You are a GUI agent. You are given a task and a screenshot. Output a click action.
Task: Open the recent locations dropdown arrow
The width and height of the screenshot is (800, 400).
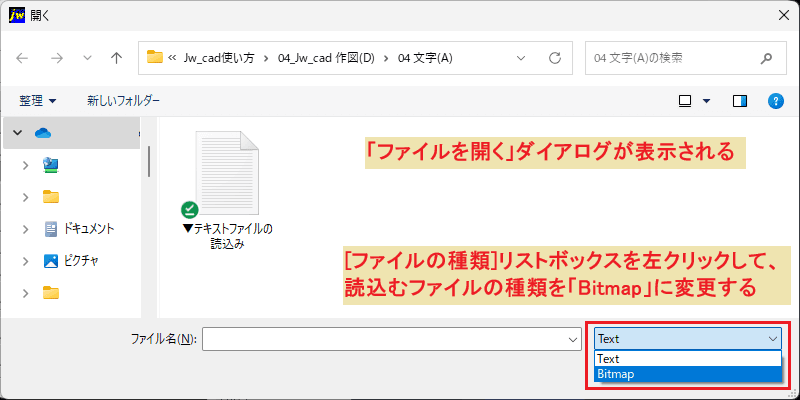(87, 58)
